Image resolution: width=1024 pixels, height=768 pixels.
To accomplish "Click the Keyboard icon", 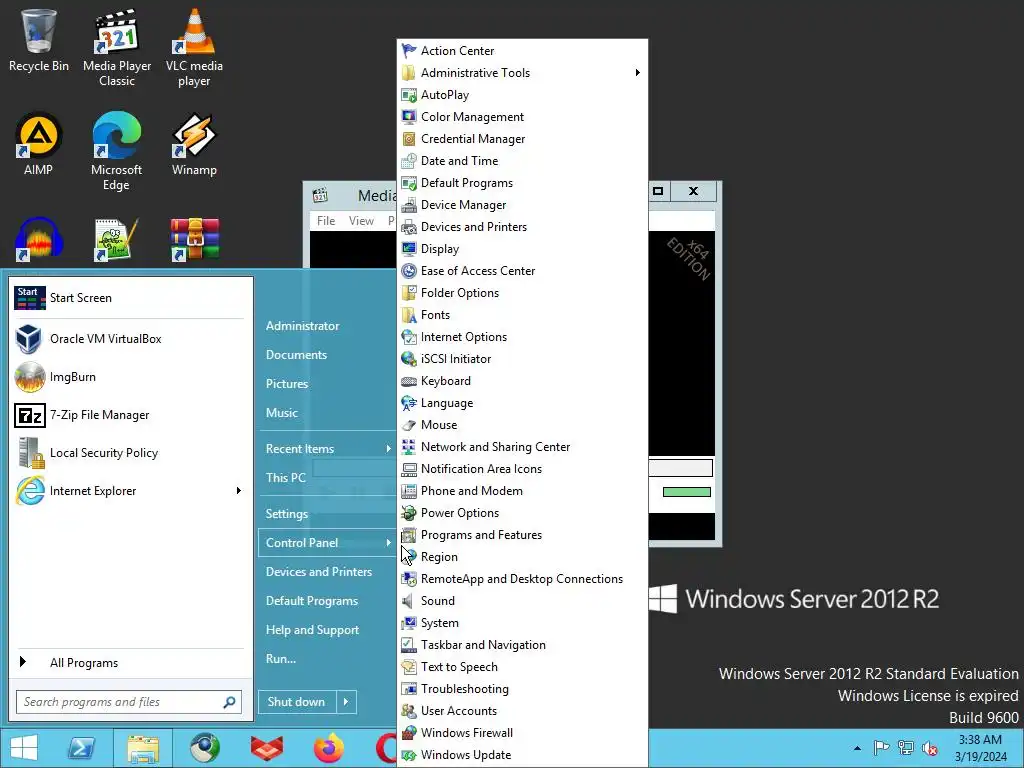I will pos(409,381).
